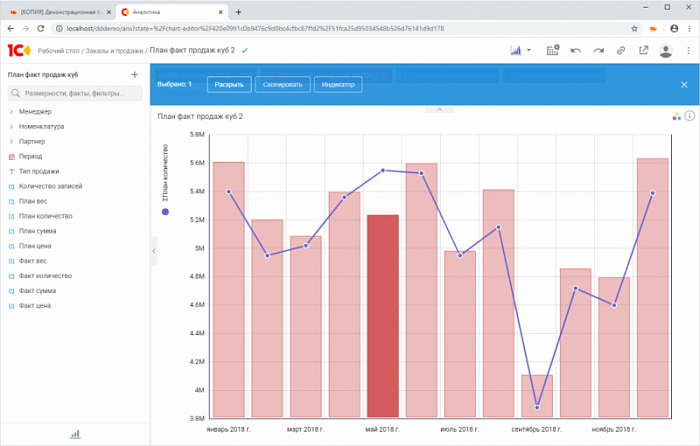Click the table settings icon in toolbar
This screenshot has width=700, height=446.
(551, 50)
